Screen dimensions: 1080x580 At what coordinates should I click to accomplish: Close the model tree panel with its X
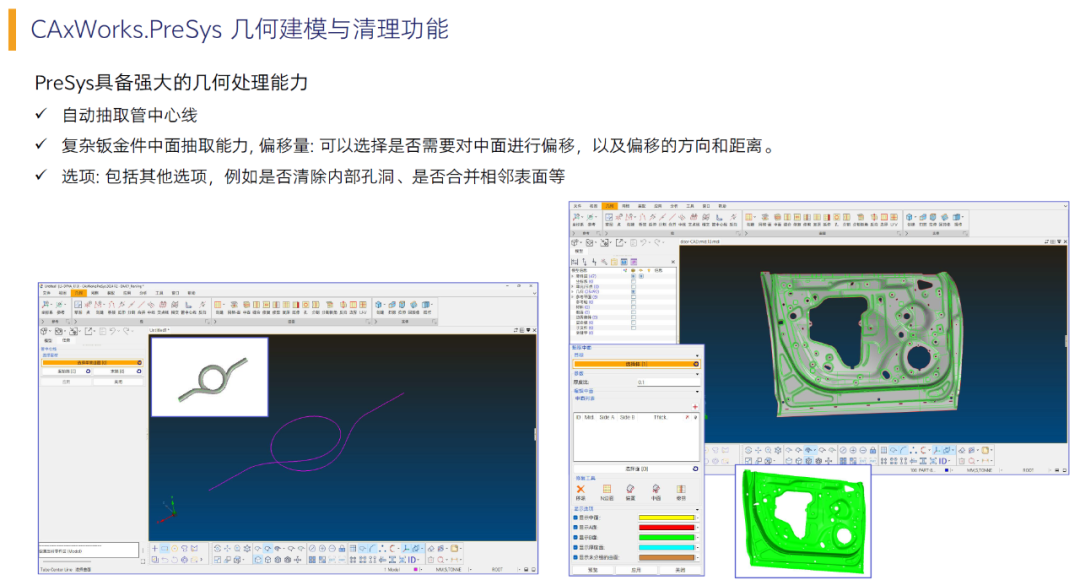(673, 262)
